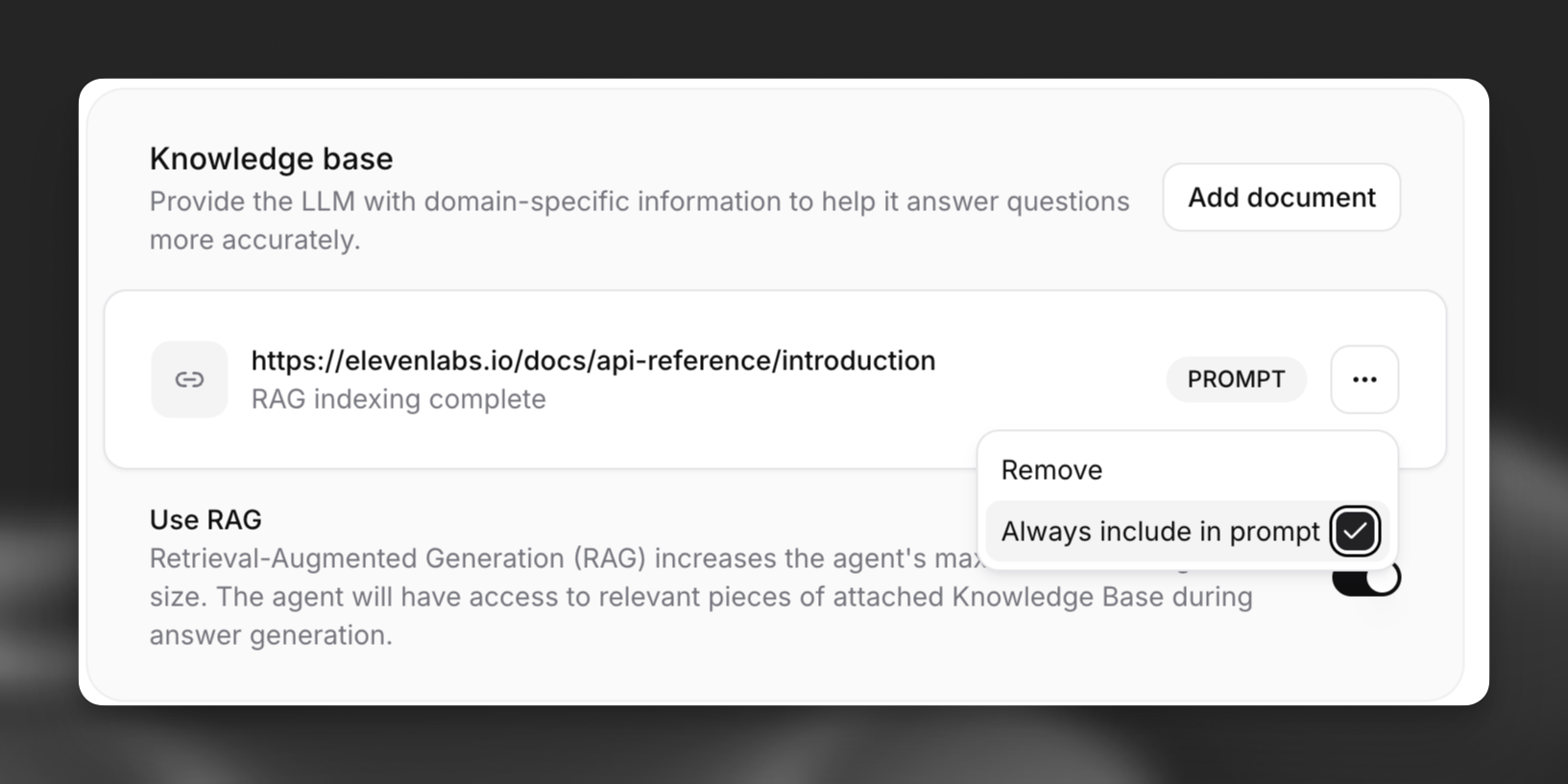Click the checkmark in the prompt checkbox
The image size is (1568, 784).
1354,531
